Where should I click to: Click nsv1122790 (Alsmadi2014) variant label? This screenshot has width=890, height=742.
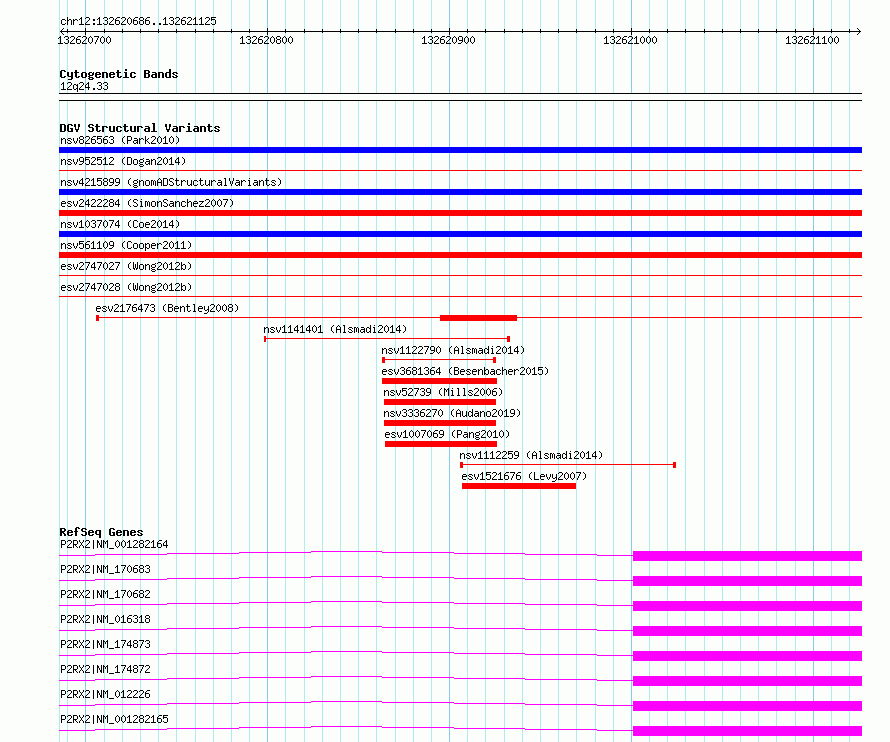[453, 350]
